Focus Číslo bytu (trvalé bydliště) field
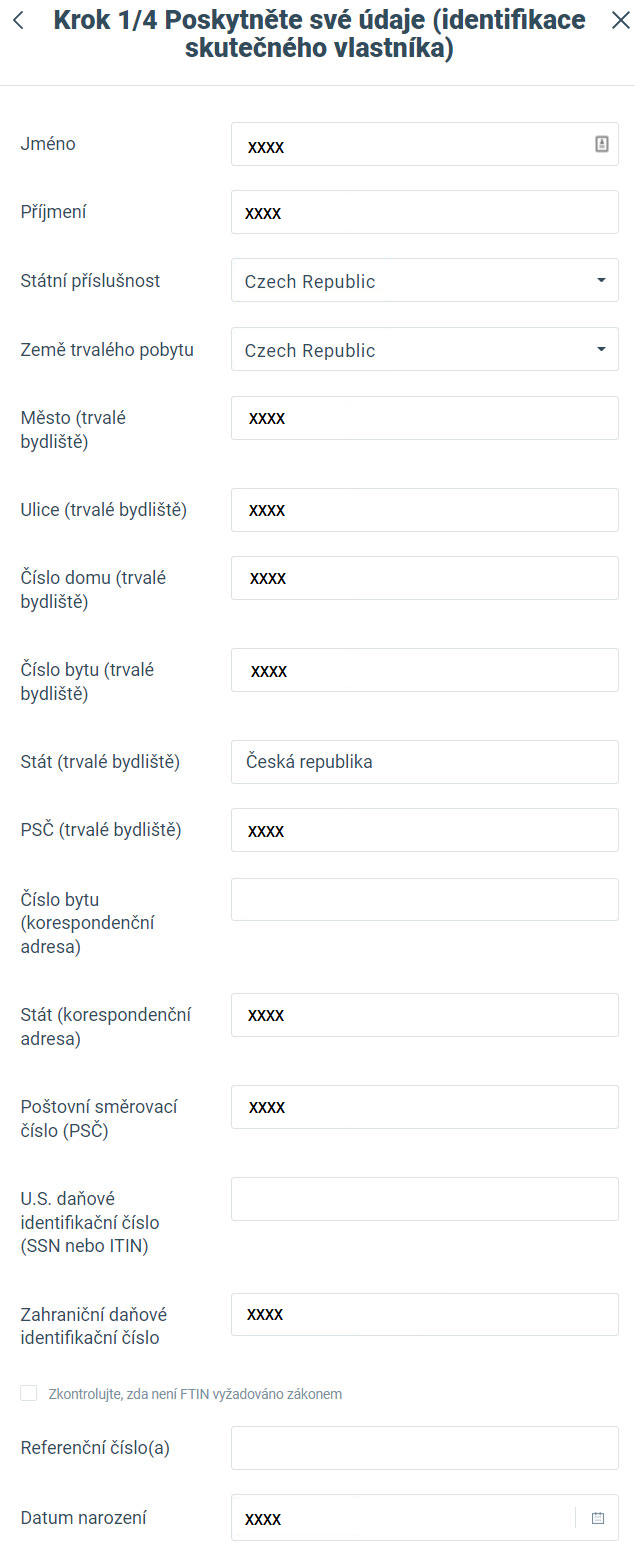The image size is (635, 1563). click(424, 670)
